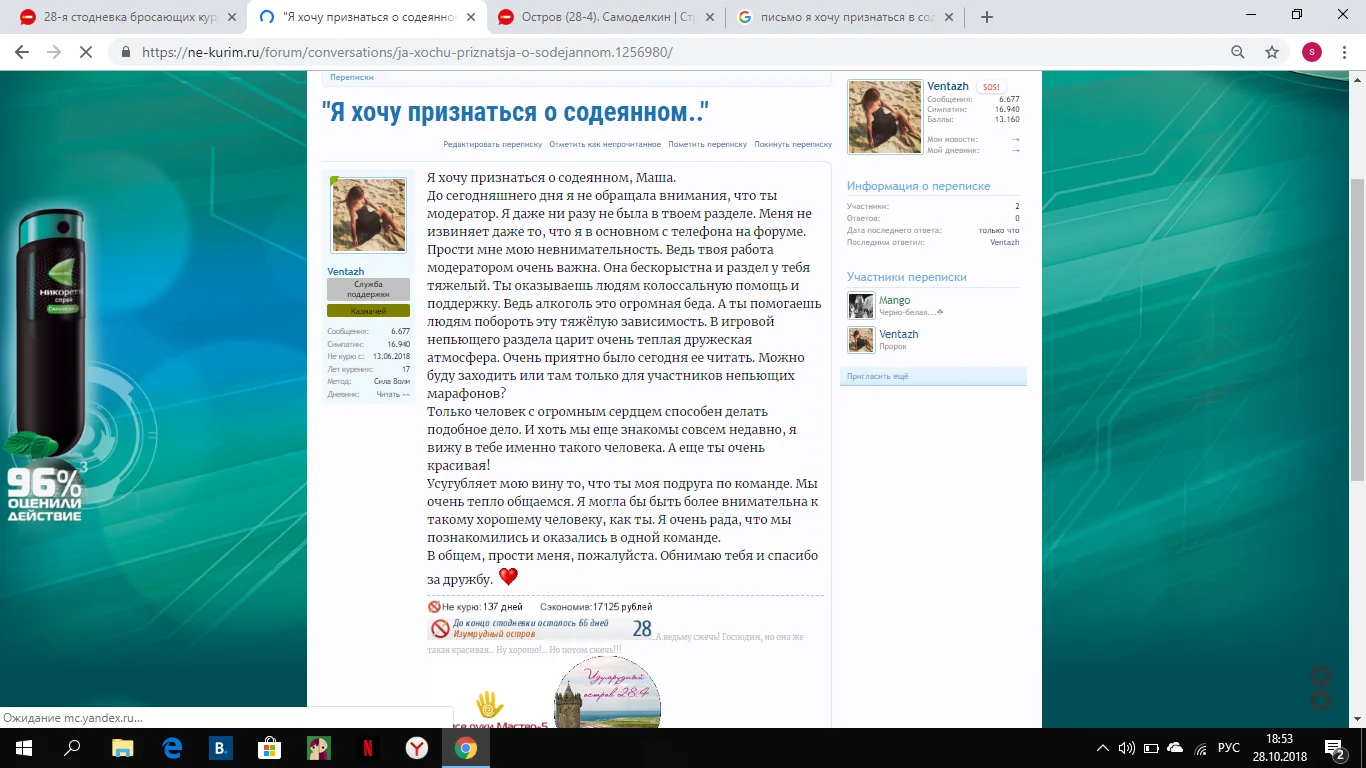Screen dimensions: 1366x768
Task: Click 'Пометить переписку' link
Action: (x=708, y=144)
